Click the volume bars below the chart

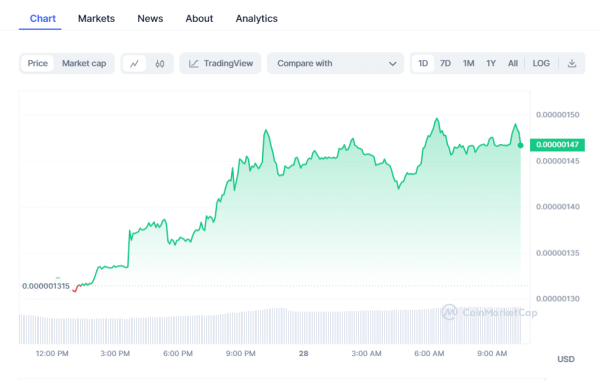[270, 326]
